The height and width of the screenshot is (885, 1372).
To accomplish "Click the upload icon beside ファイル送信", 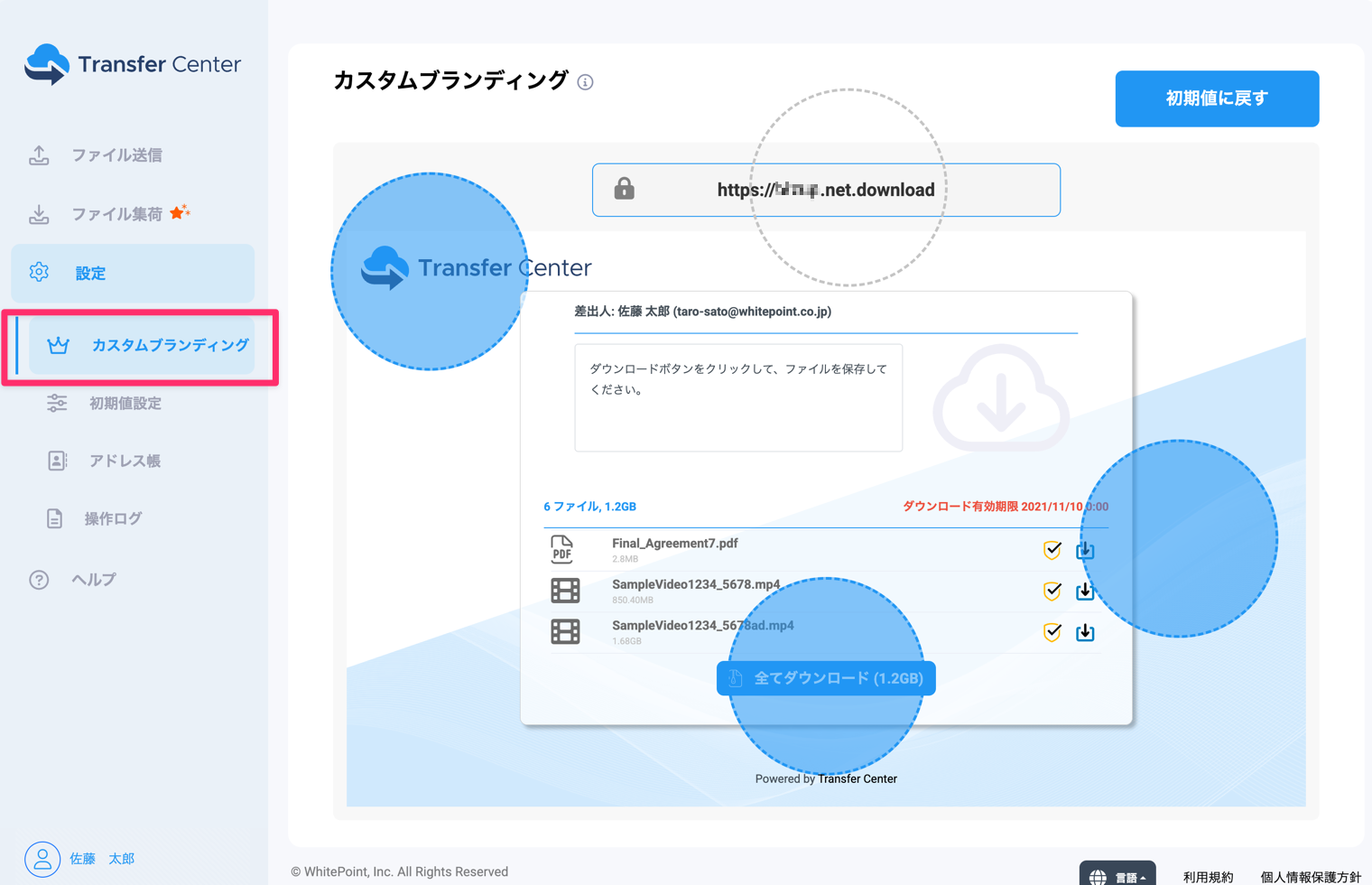I will click(x=39, y=155).
